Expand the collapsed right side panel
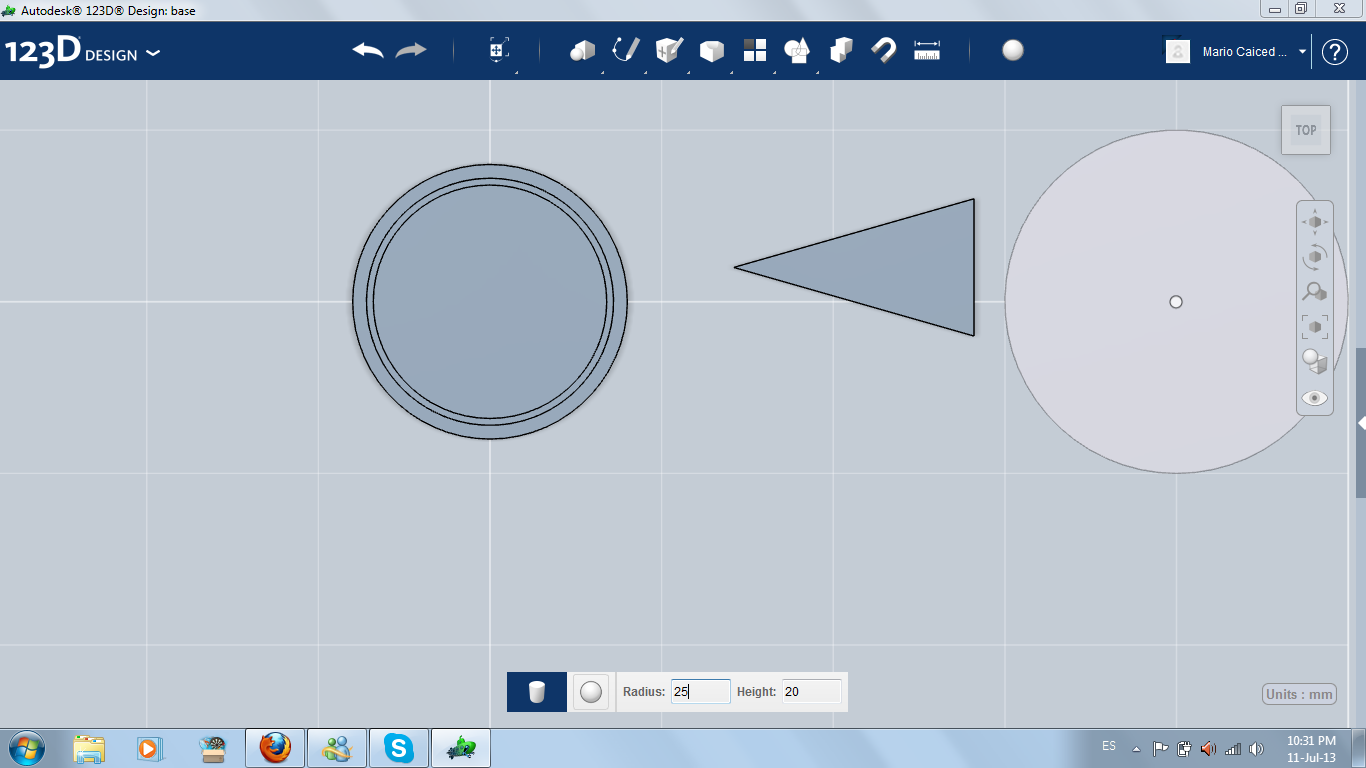This screenshot has height=768, width=1366. (1361, 423)
